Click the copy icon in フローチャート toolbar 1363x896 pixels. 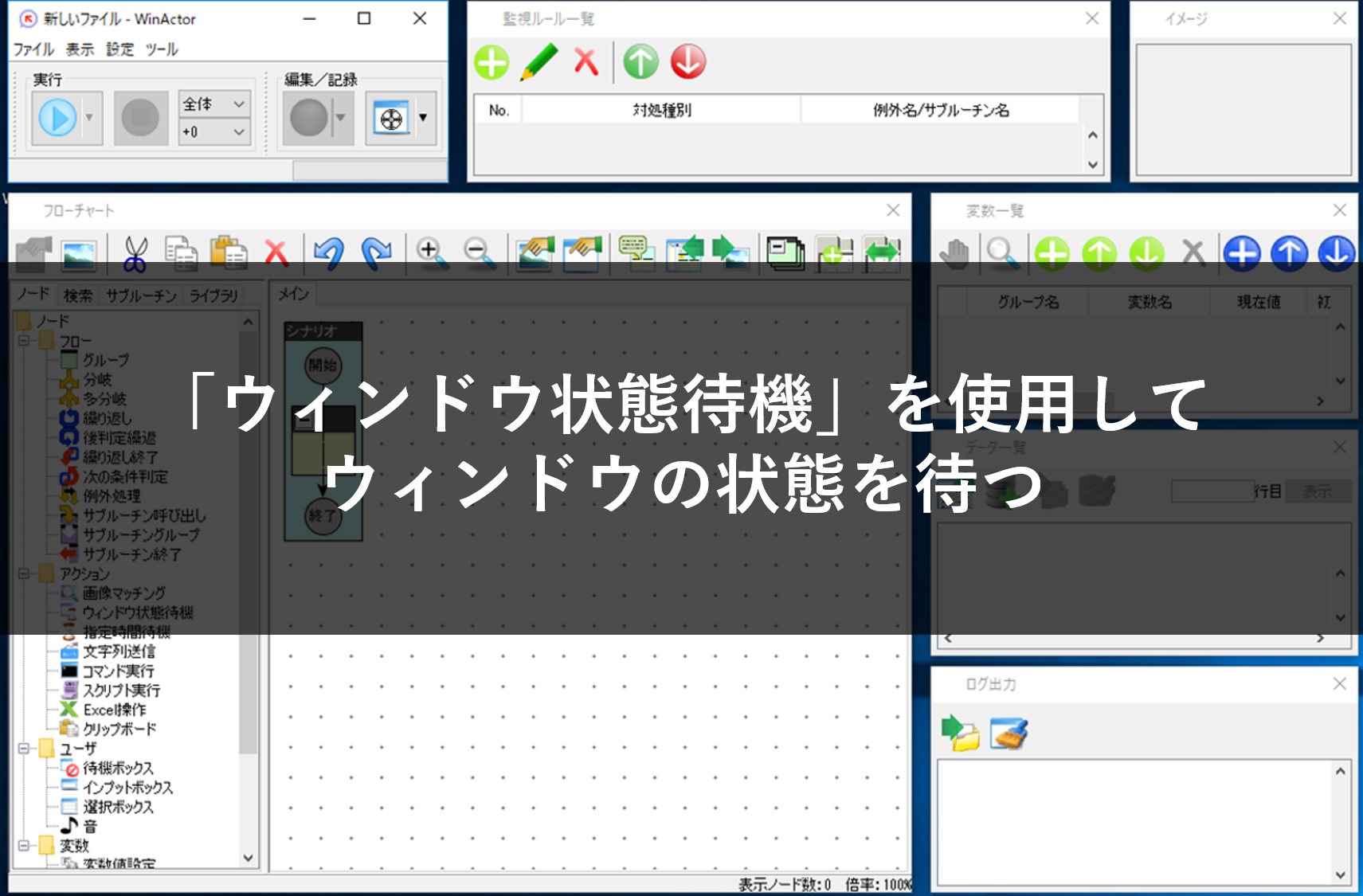pos(182,253)
